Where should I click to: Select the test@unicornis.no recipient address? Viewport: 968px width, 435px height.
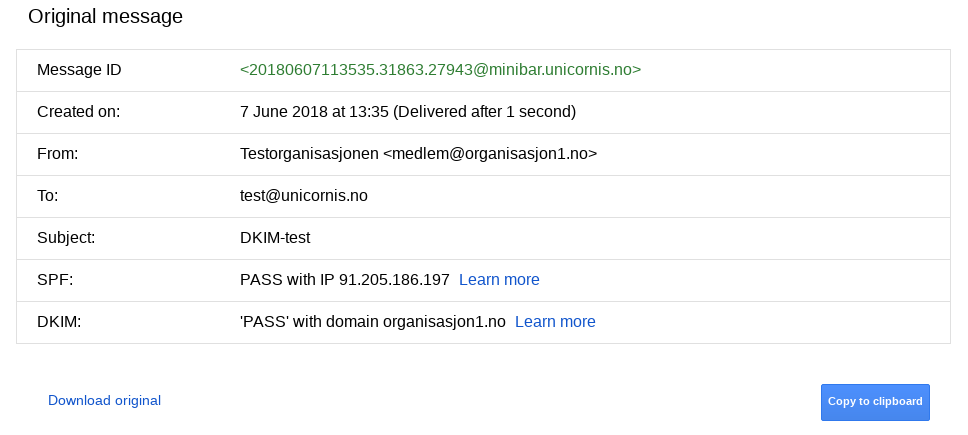click(304, 196)
